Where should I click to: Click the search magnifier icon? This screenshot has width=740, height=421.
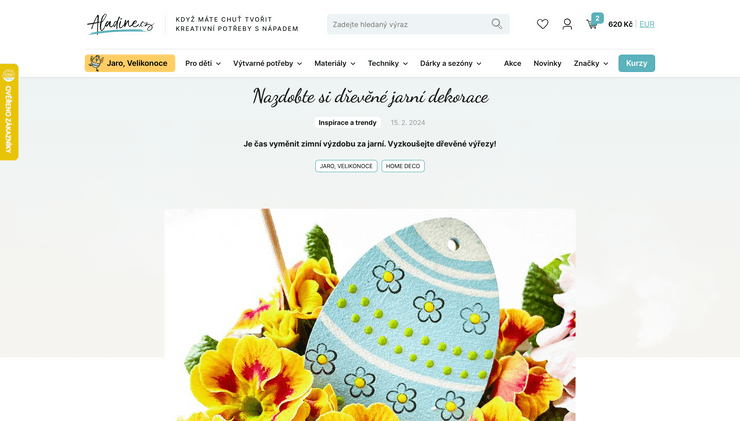(x=496, y=24)
